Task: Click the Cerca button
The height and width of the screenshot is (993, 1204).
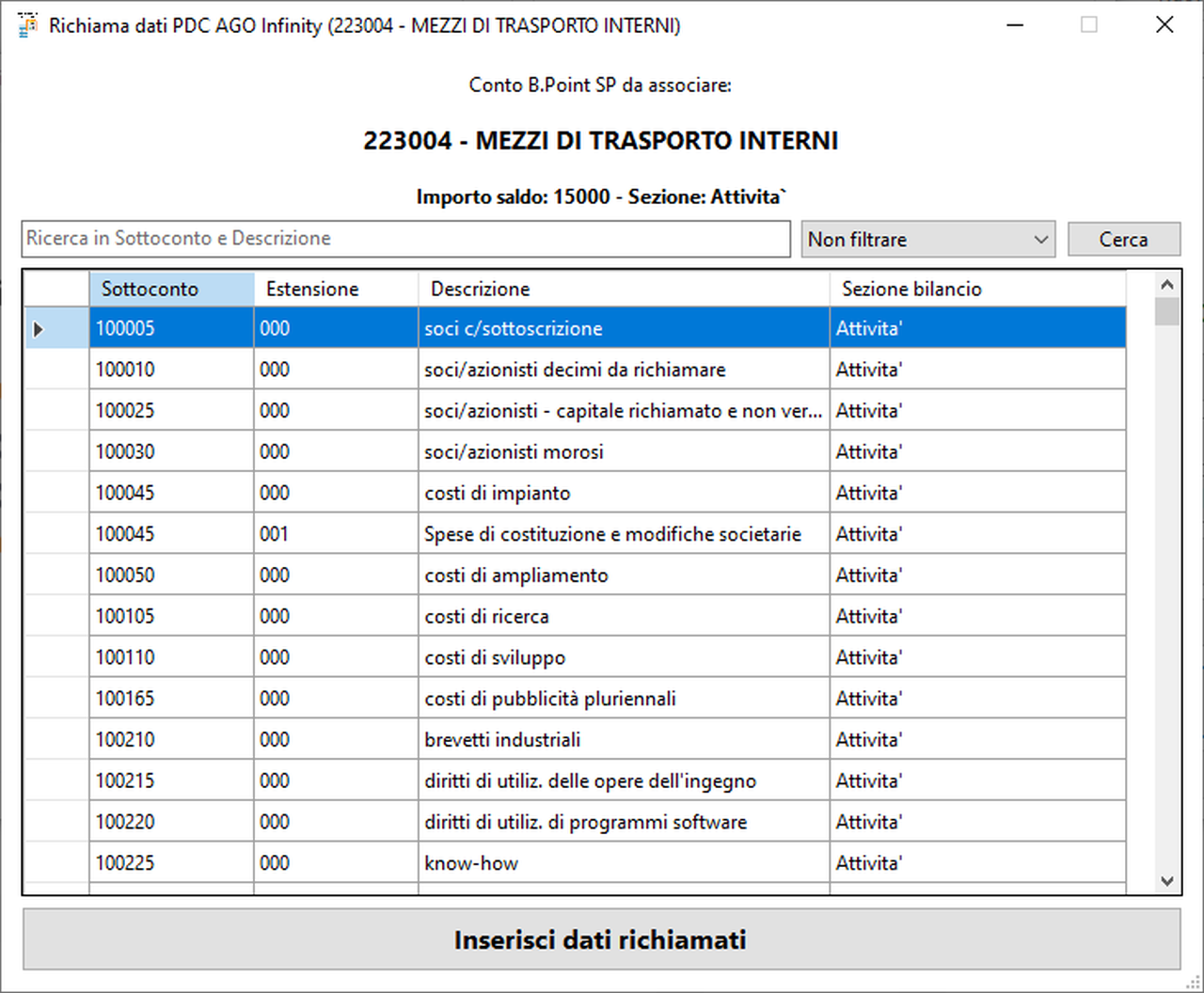Action: click(x=1124, y=240)
